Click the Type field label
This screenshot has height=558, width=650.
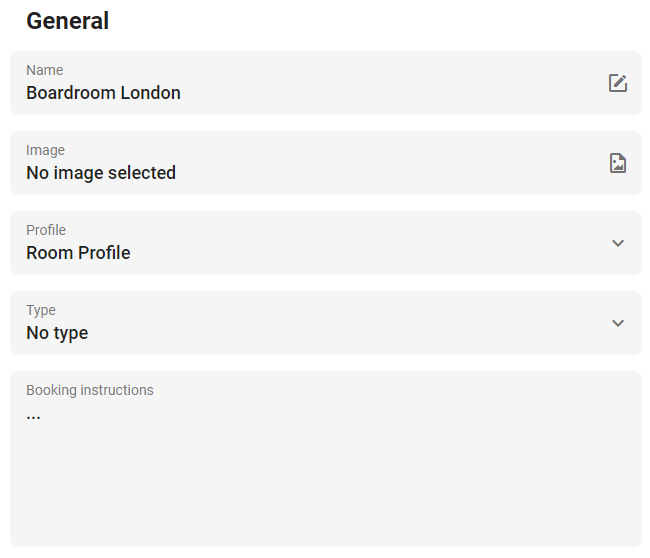pyautogui.click(x=41, y=311)
